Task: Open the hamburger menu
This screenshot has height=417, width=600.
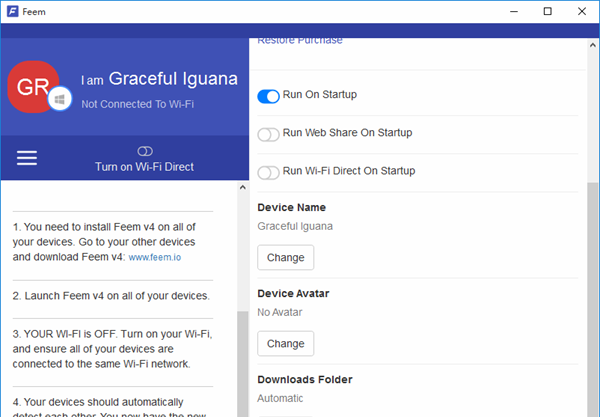Action: [x=27, y=158]
